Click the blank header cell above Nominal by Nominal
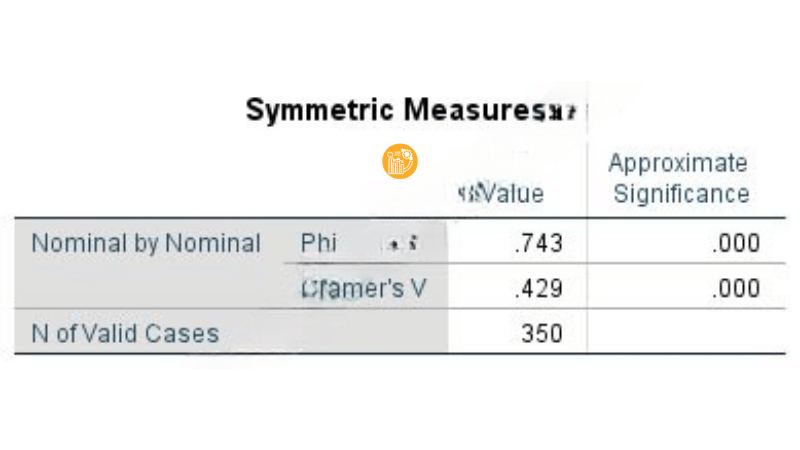The width and height of the screenshot is (800, 450). pyautogui.click(x=150, y=178)
